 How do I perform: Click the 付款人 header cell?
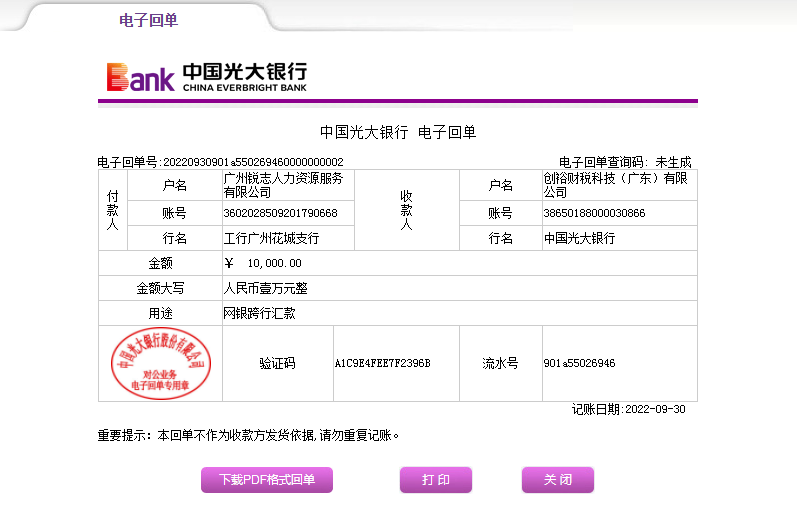[113, 210]
